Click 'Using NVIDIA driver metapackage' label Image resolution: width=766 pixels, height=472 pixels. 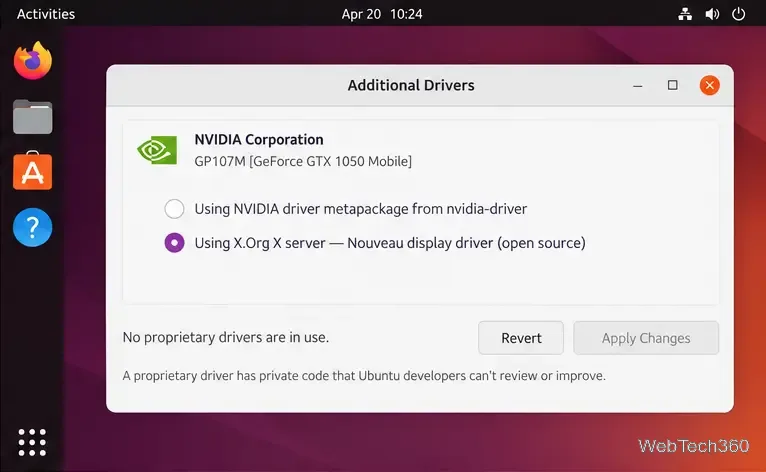tap(361, 209)
